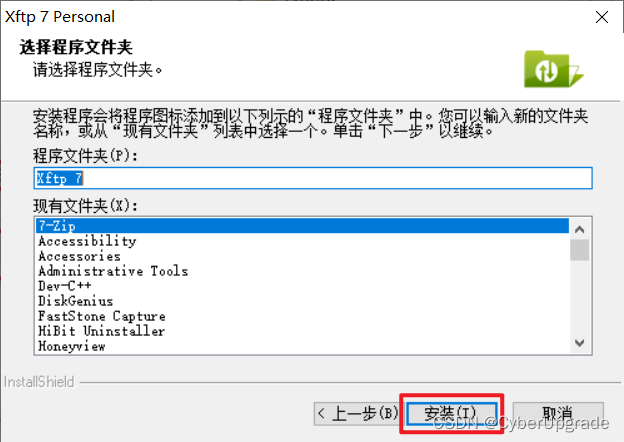Screen dimensions: 624x442
Task: Cancel setup with the 取消 button
Action: (558, 414)
